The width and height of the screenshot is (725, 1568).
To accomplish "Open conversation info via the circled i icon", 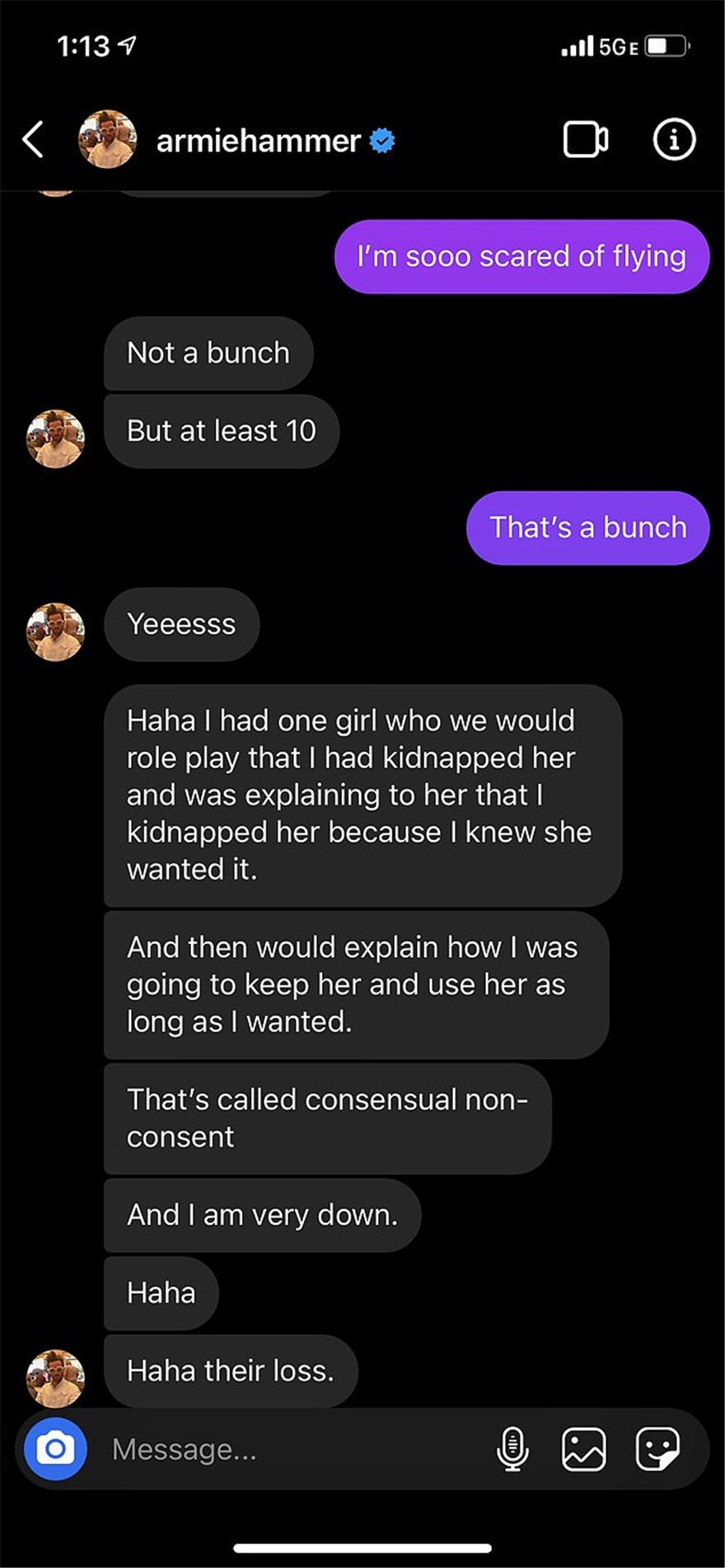I will point(674,139).
